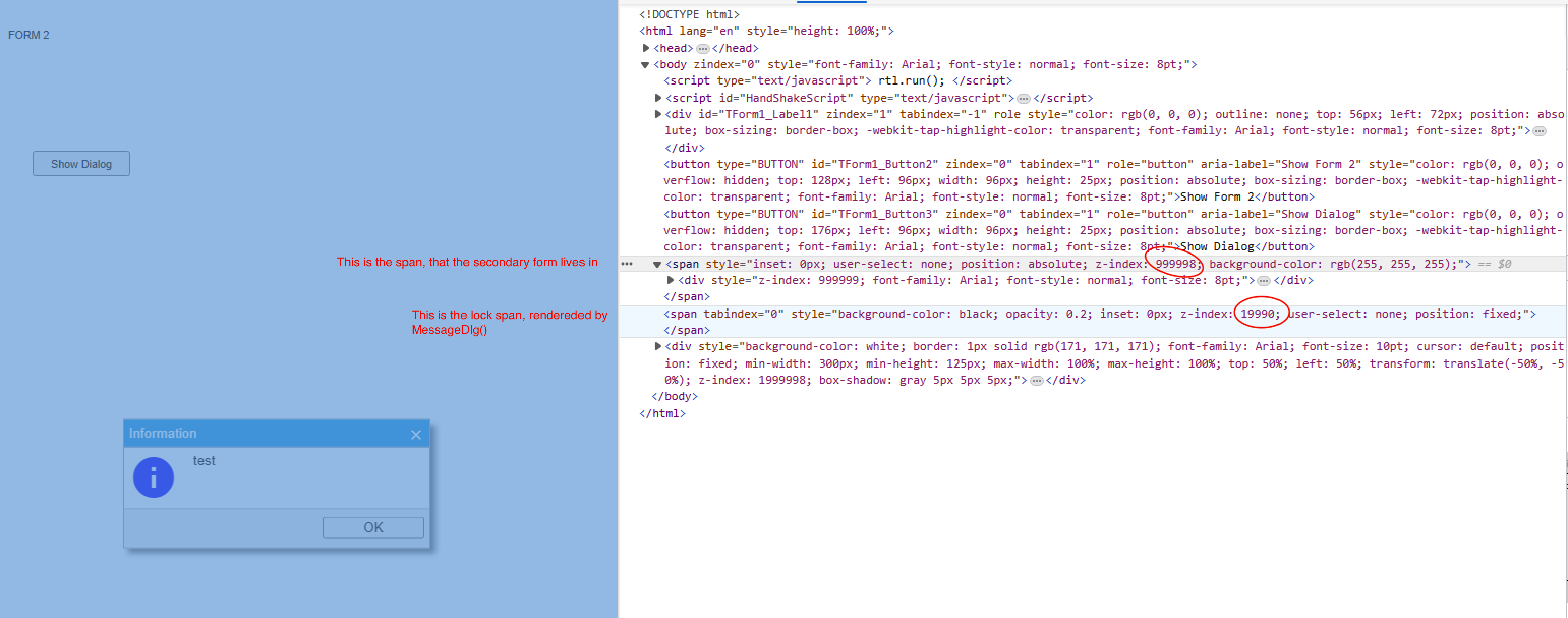Click the closing /body tag line
Viewport: 1568px width, 618px height.
coord(675,397)
